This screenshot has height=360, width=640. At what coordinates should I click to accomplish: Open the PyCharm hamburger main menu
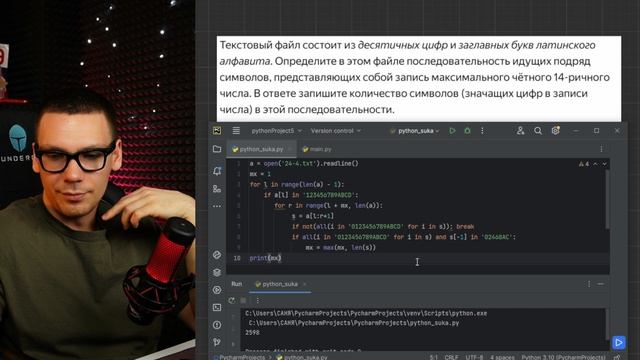pos(236,131)
